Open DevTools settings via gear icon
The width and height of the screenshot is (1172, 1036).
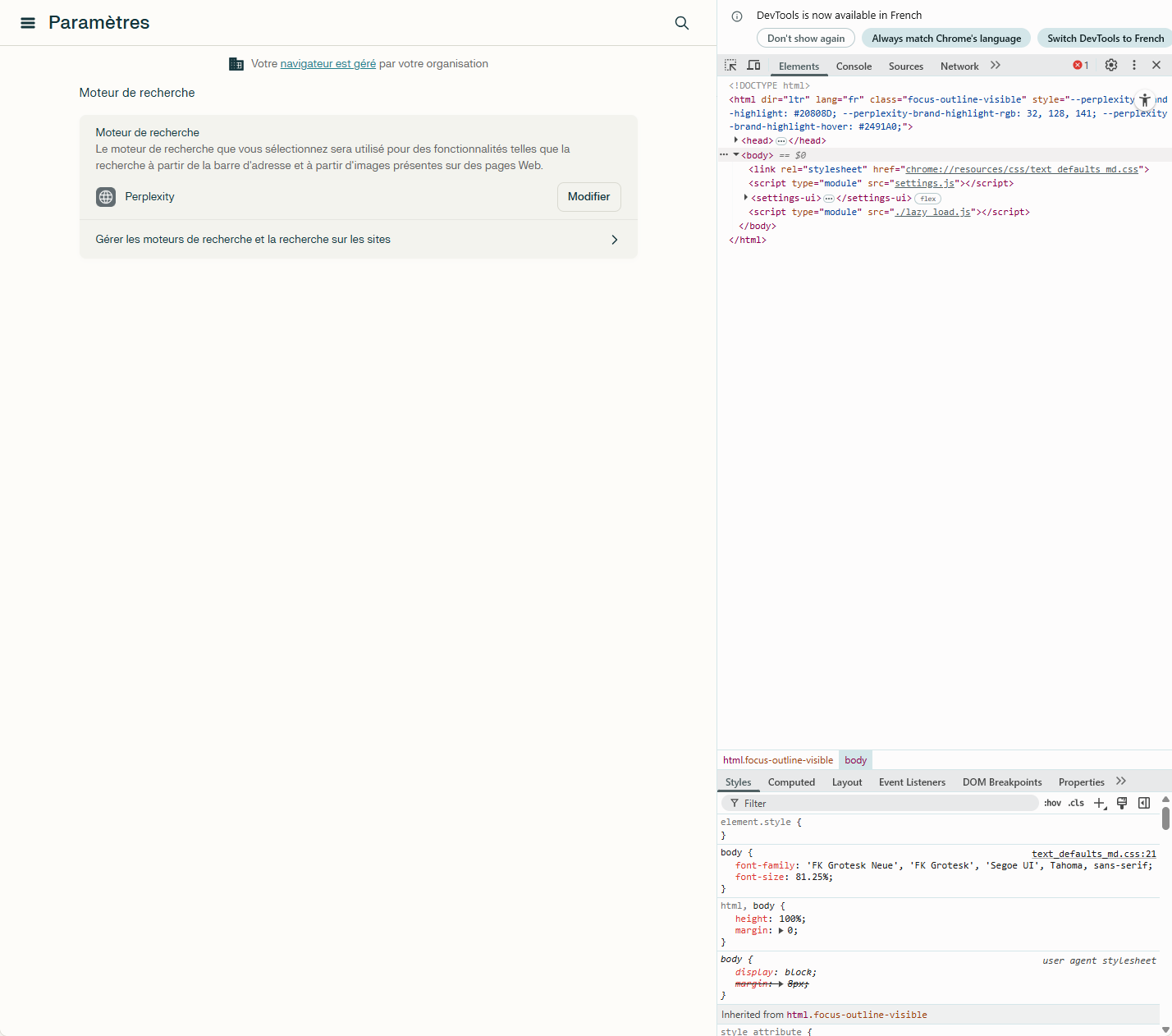(x=1110, y=65)
